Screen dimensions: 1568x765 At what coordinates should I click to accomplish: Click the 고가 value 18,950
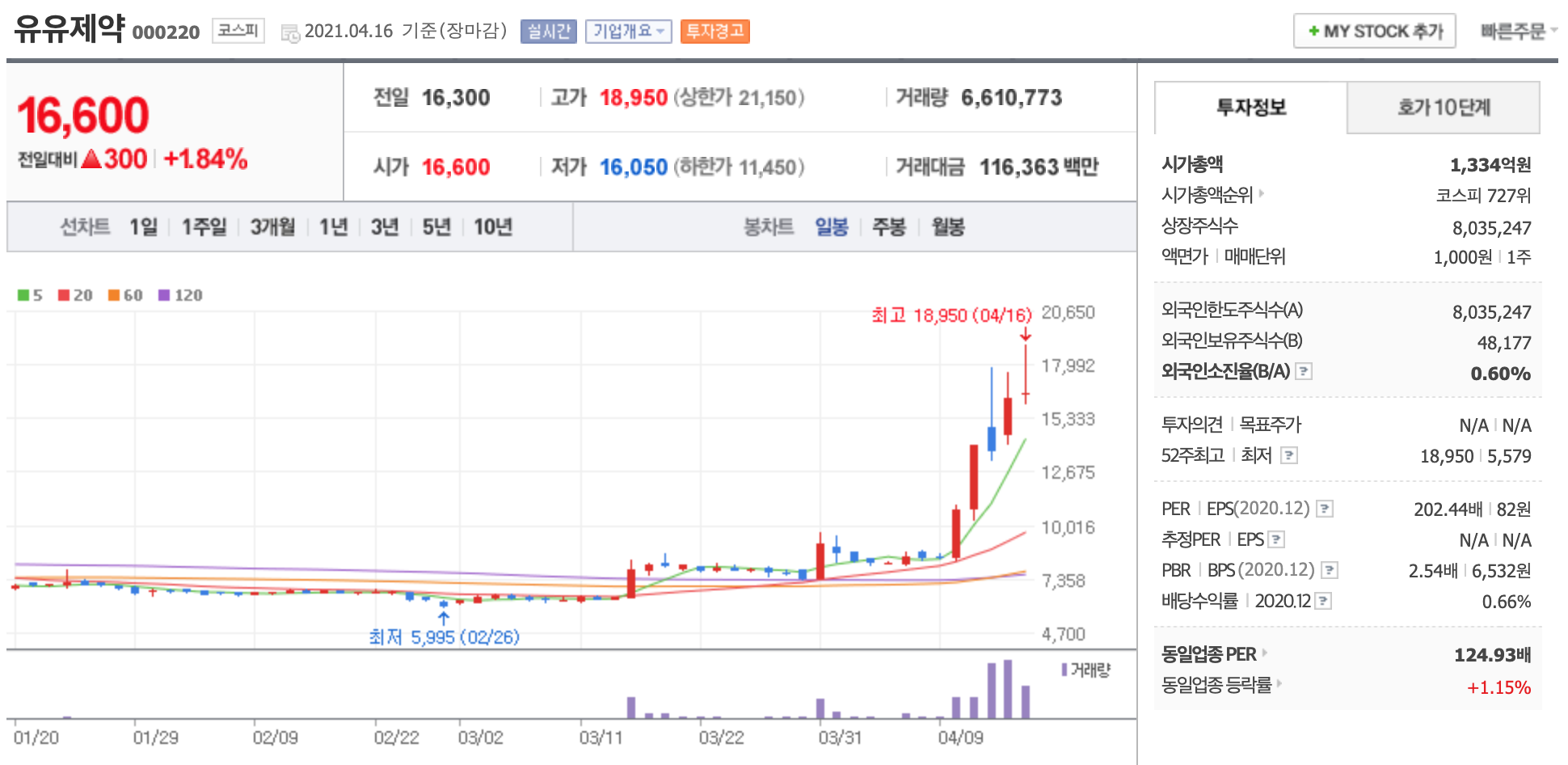coord(634,98)
